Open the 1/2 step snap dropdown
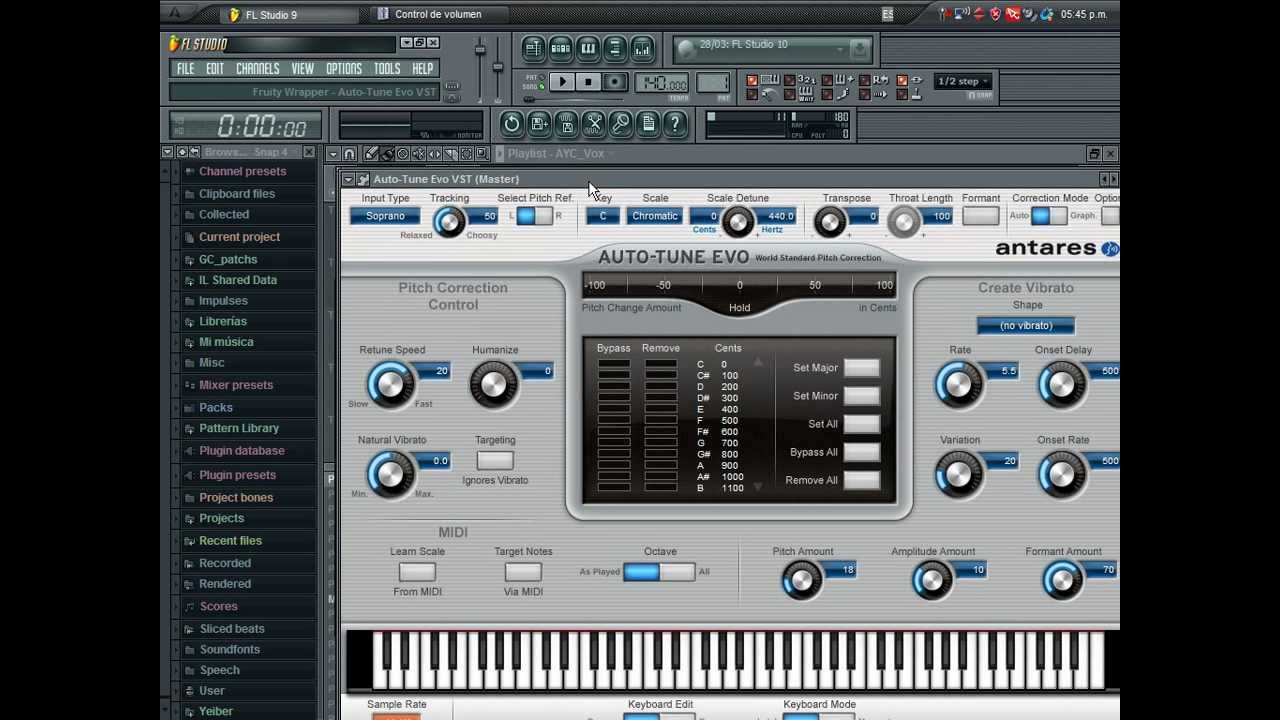 [963, 81]
